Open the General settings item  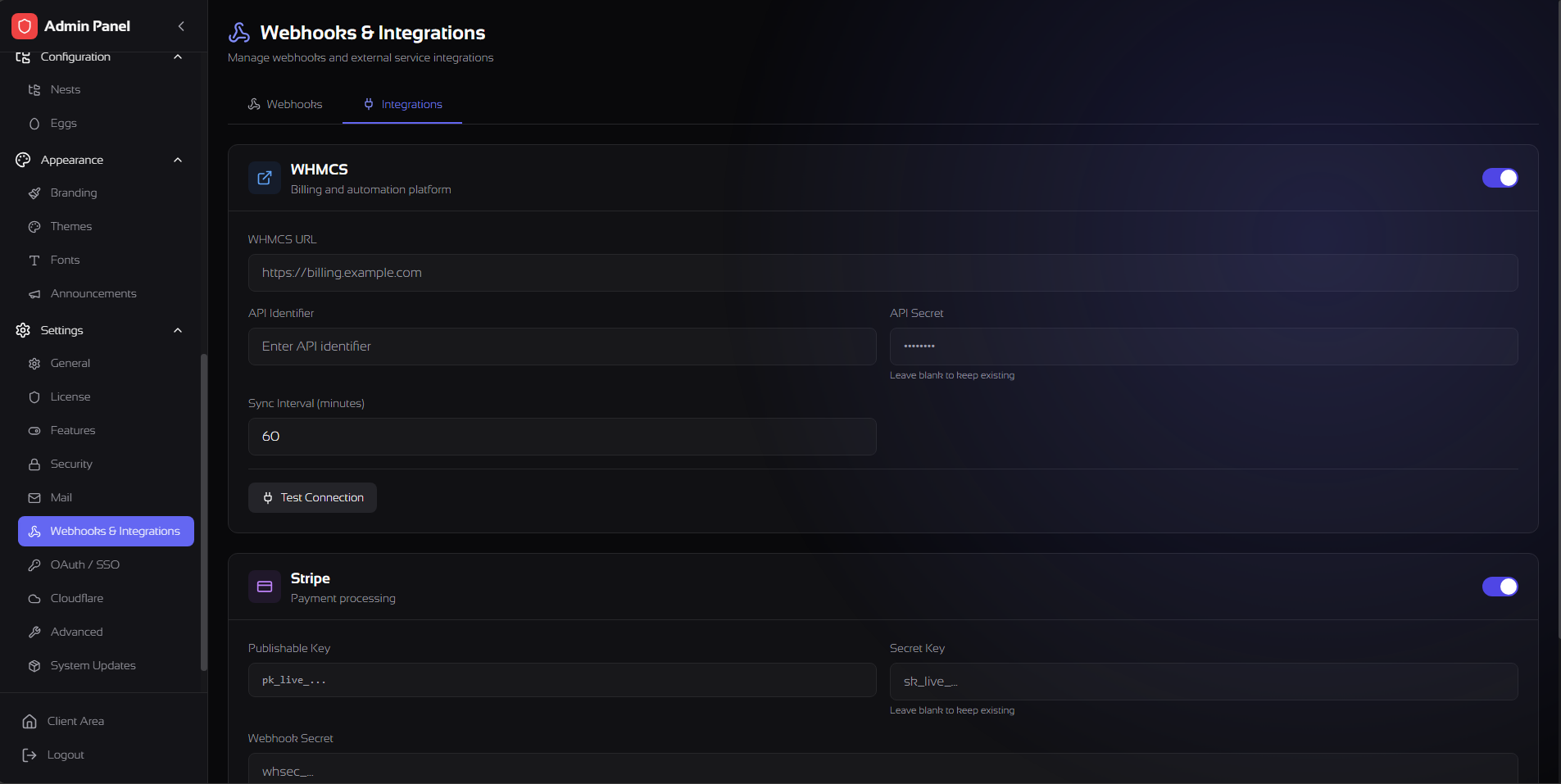(106, 364)
